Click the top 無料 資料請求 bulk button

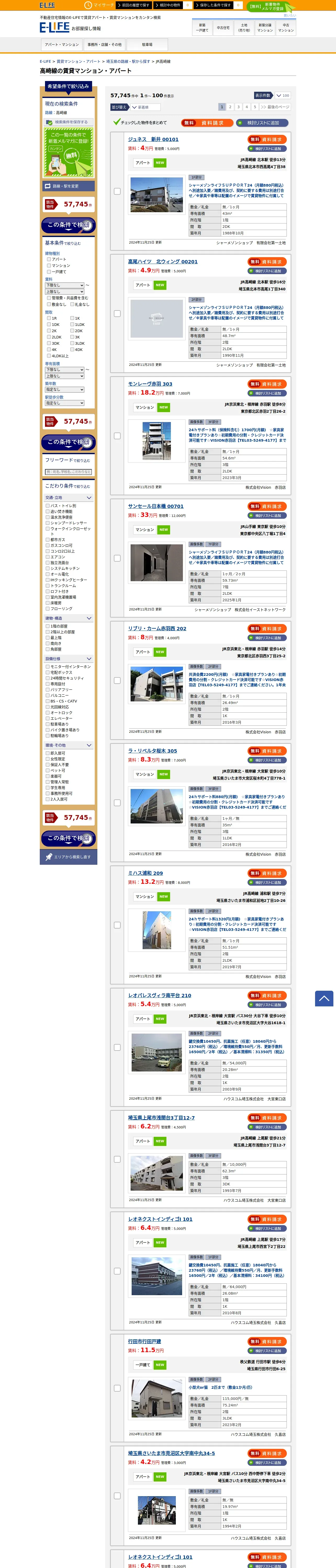pos(207,123)
